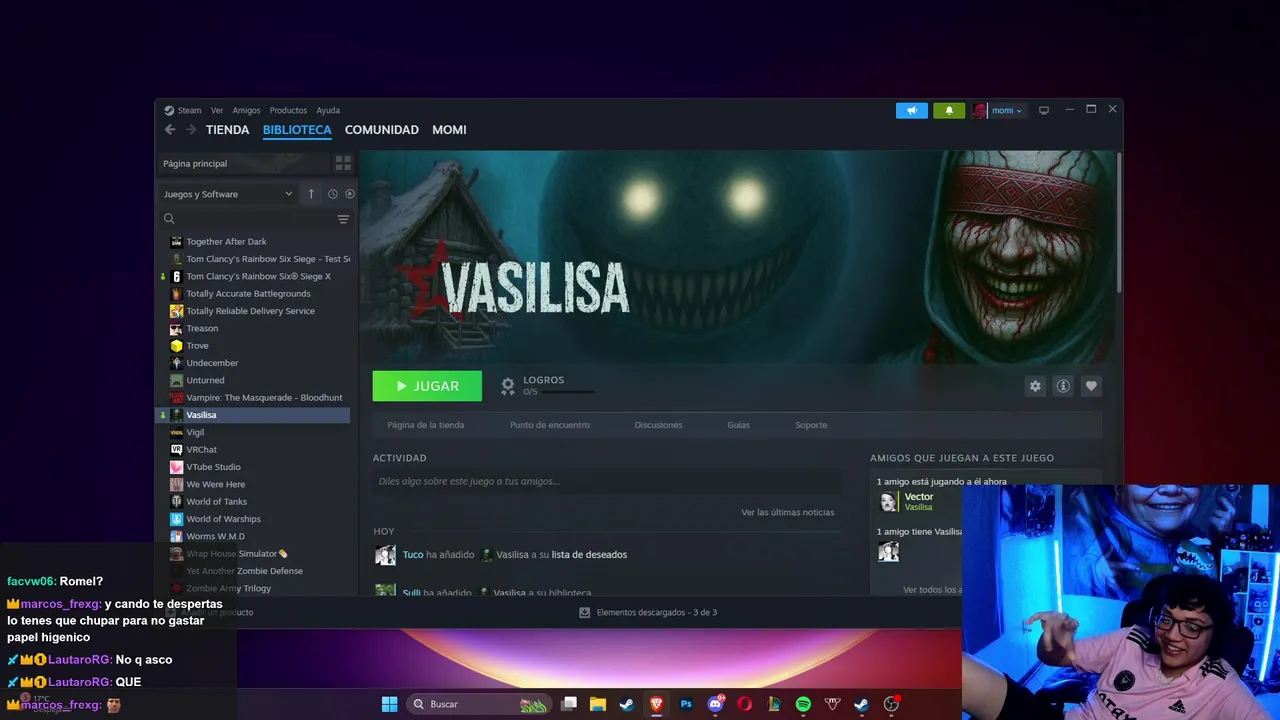Go to the BIBLIOTECA tab
Image resolution: width=1280 pixels, height=720 pixels.
point(297,130)
